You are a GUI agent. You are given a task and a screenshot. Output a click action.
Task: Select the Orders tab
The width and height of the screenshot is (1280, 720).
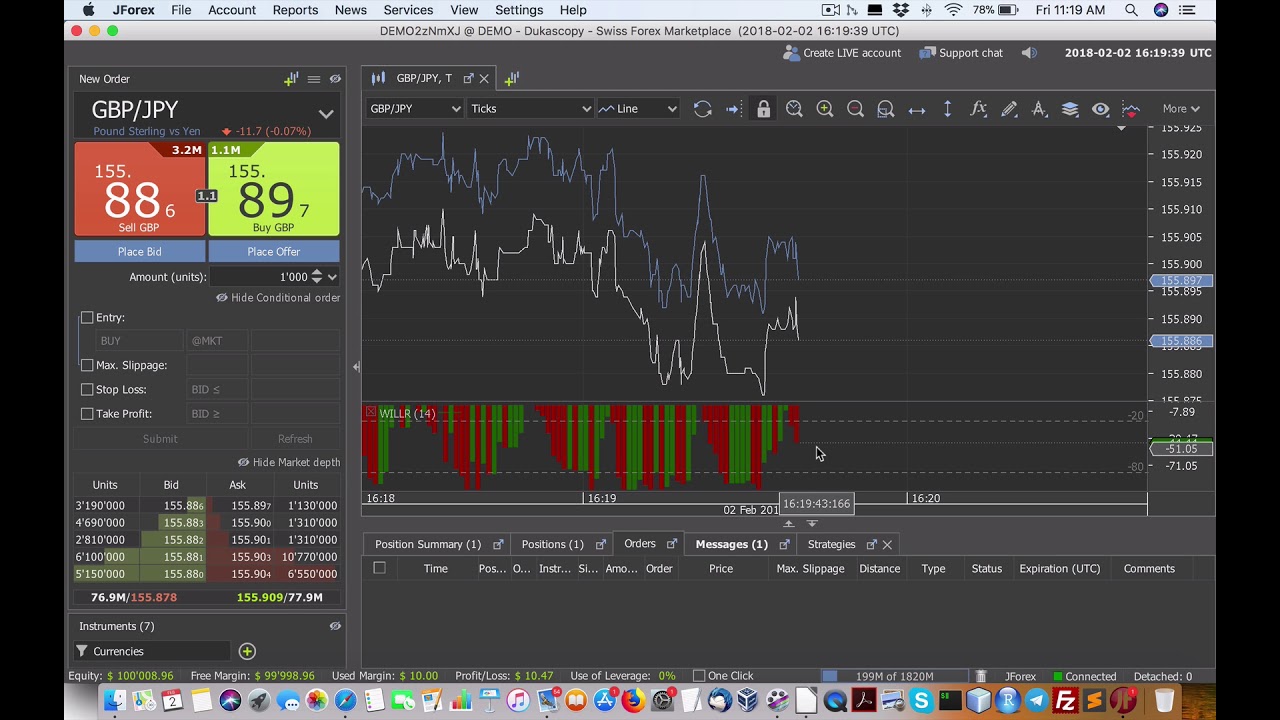click(x=640, y=545)
